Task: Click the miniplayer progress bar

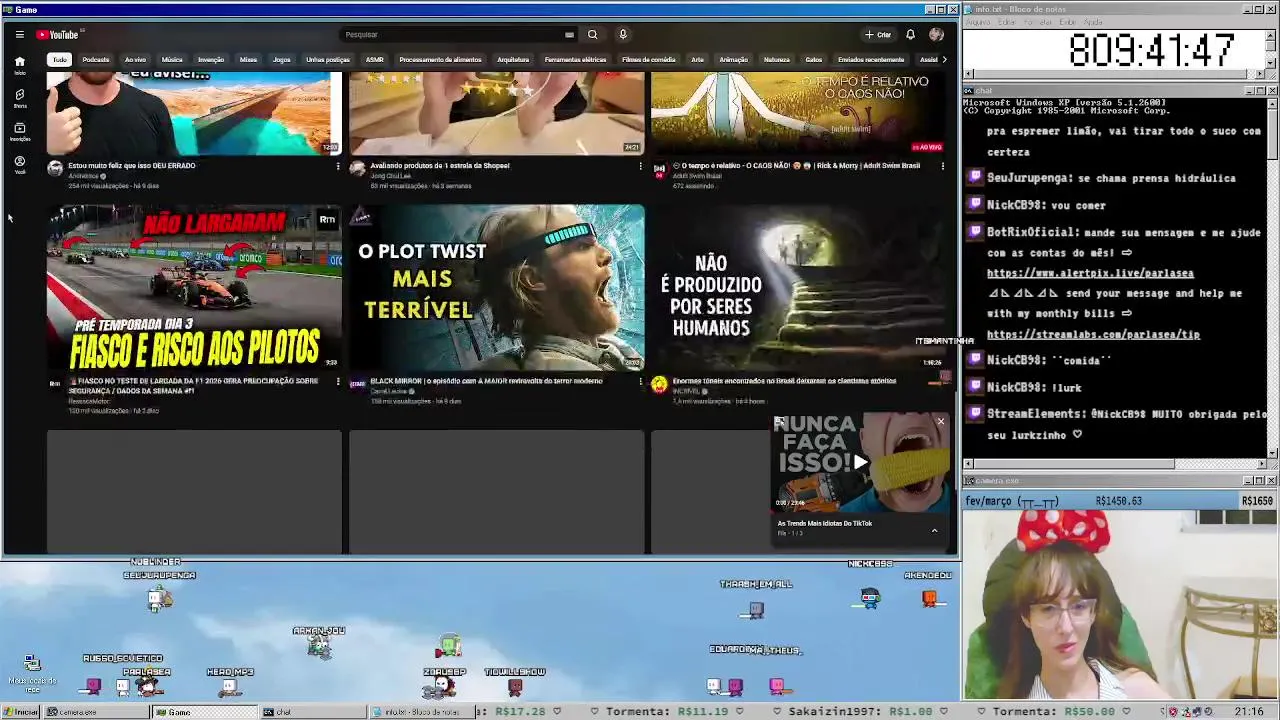Action: (860, 511)
